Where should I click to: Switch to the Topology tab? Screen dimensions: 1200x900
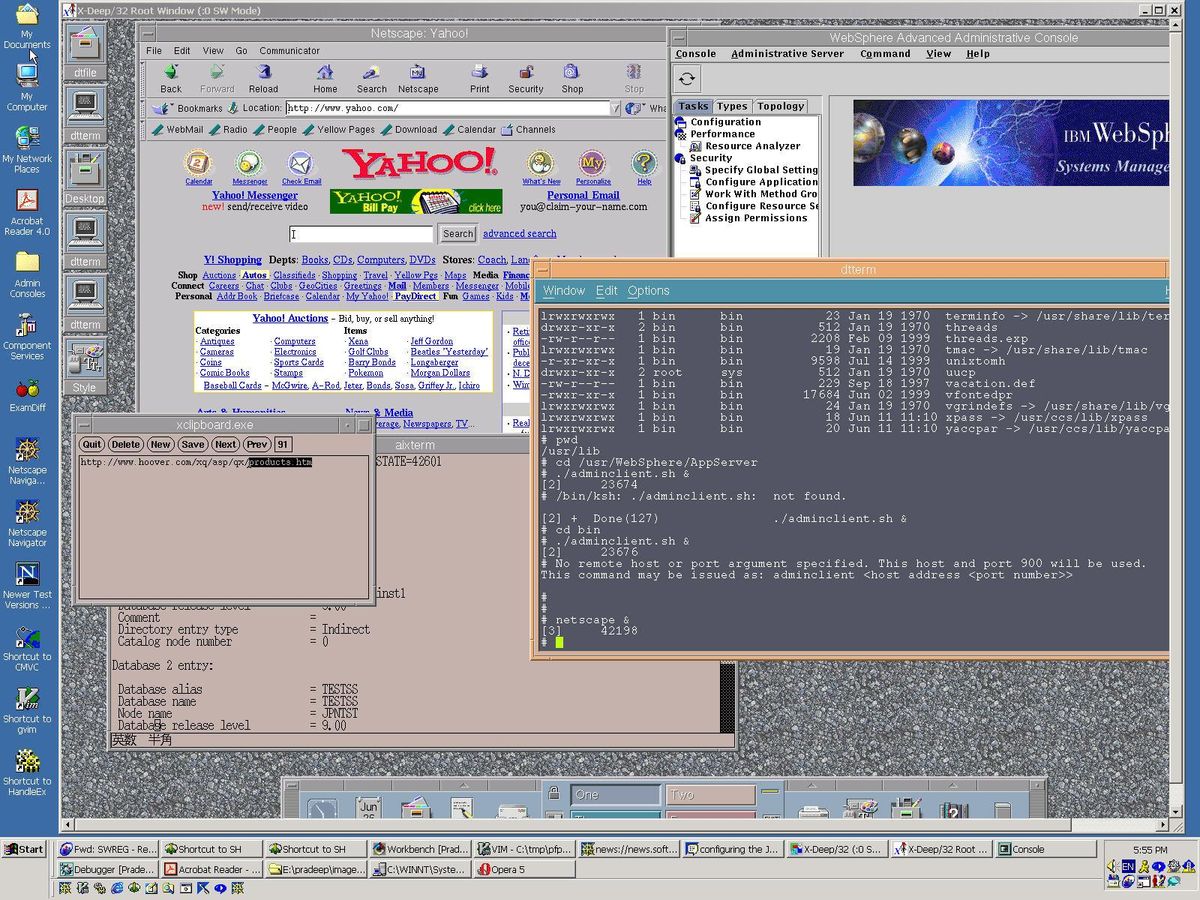point(780,105)
